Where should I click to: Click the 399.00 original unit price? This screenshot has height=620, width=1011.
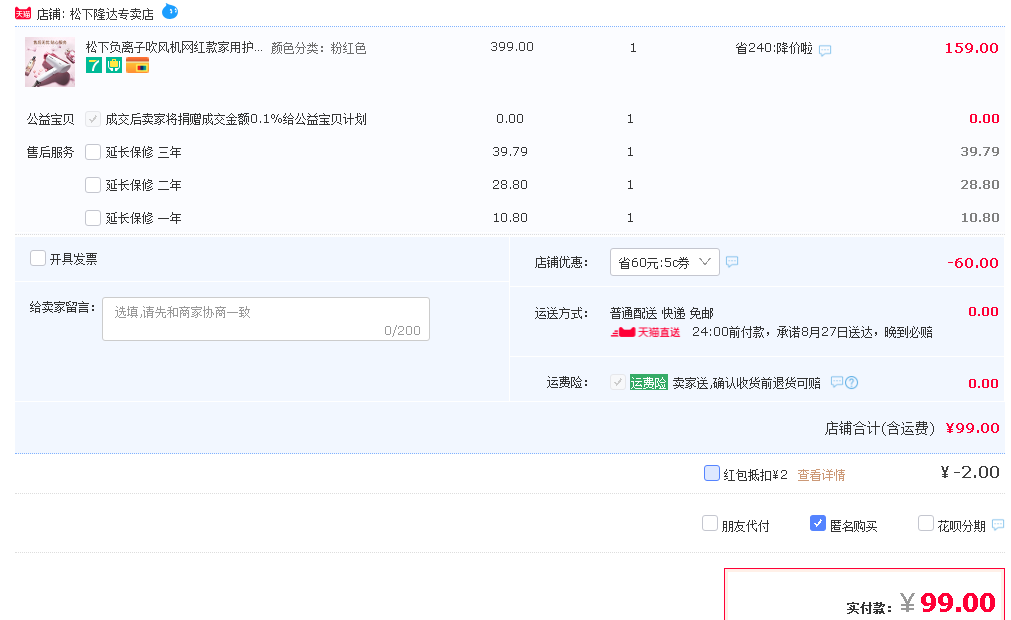coord(512,47)
